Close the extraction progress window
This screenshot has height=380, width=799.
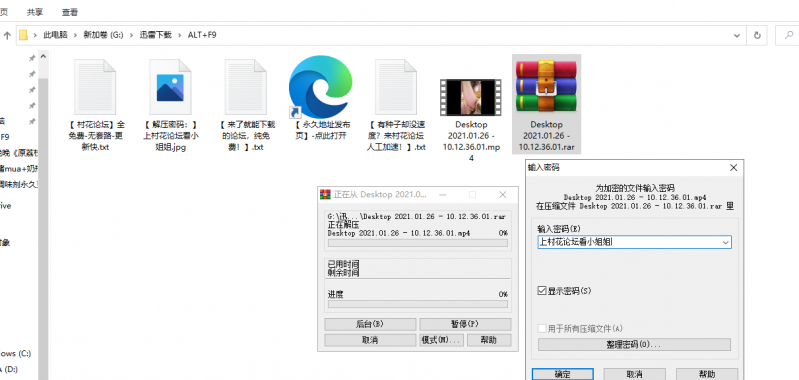503,195
